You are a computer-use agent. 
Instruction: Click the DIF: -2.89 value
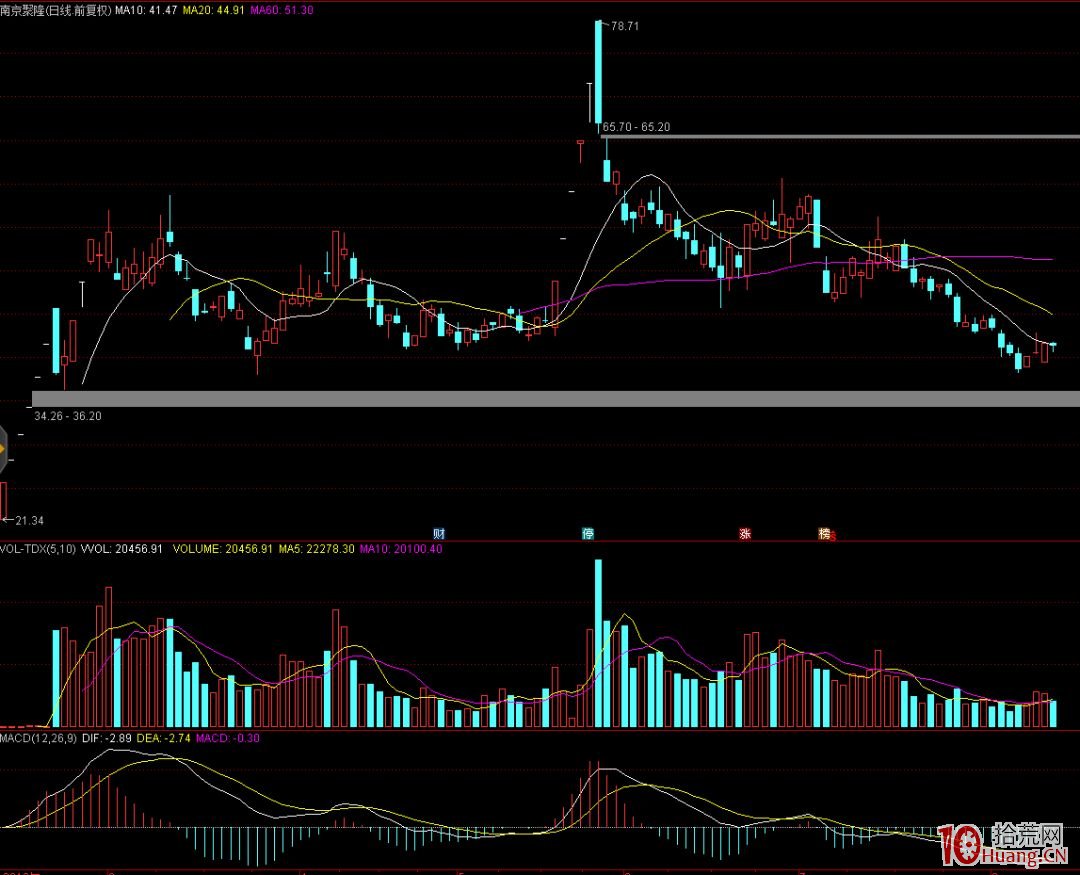(x=107, y=738)
